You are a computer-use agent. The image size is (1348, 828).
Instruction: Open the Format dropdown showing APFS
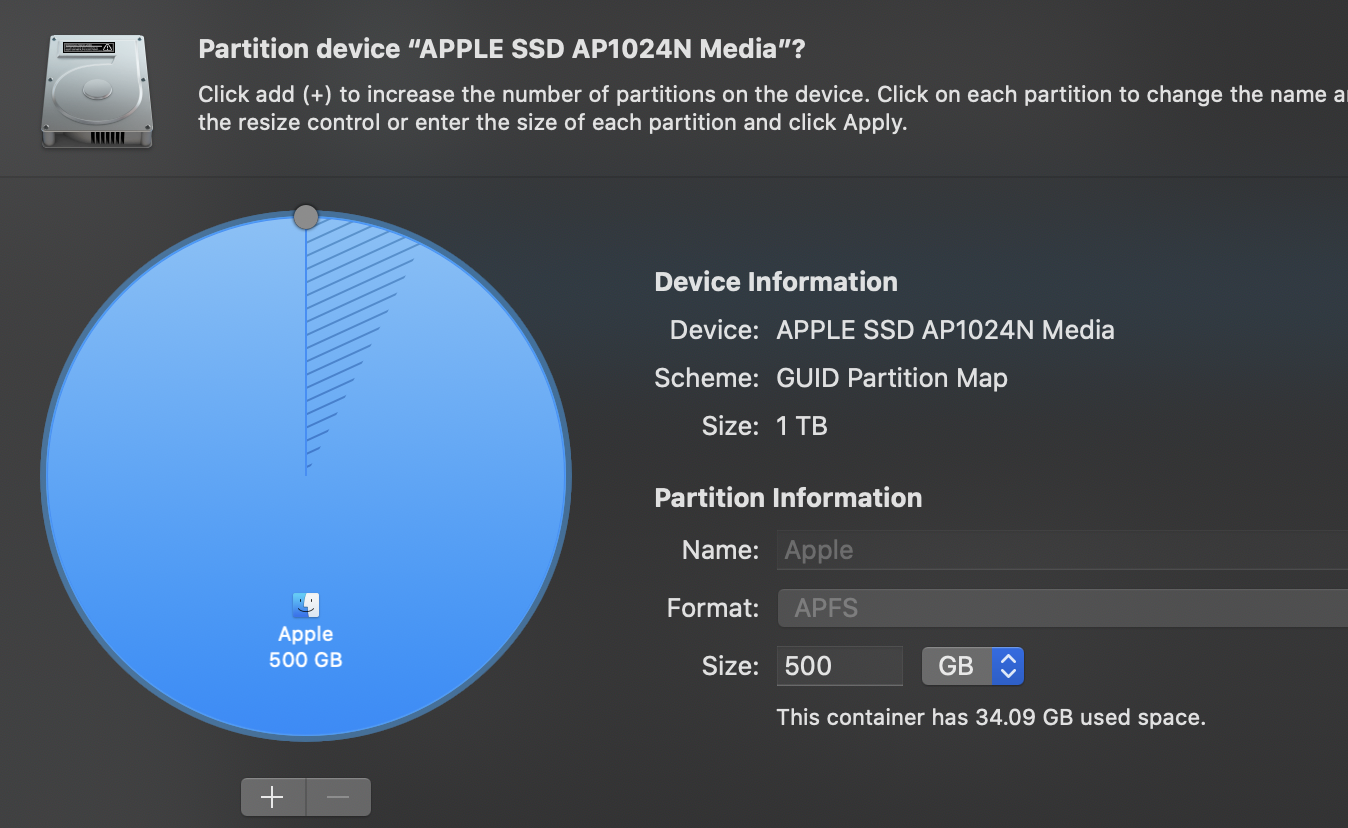(x=1062, y=608)
